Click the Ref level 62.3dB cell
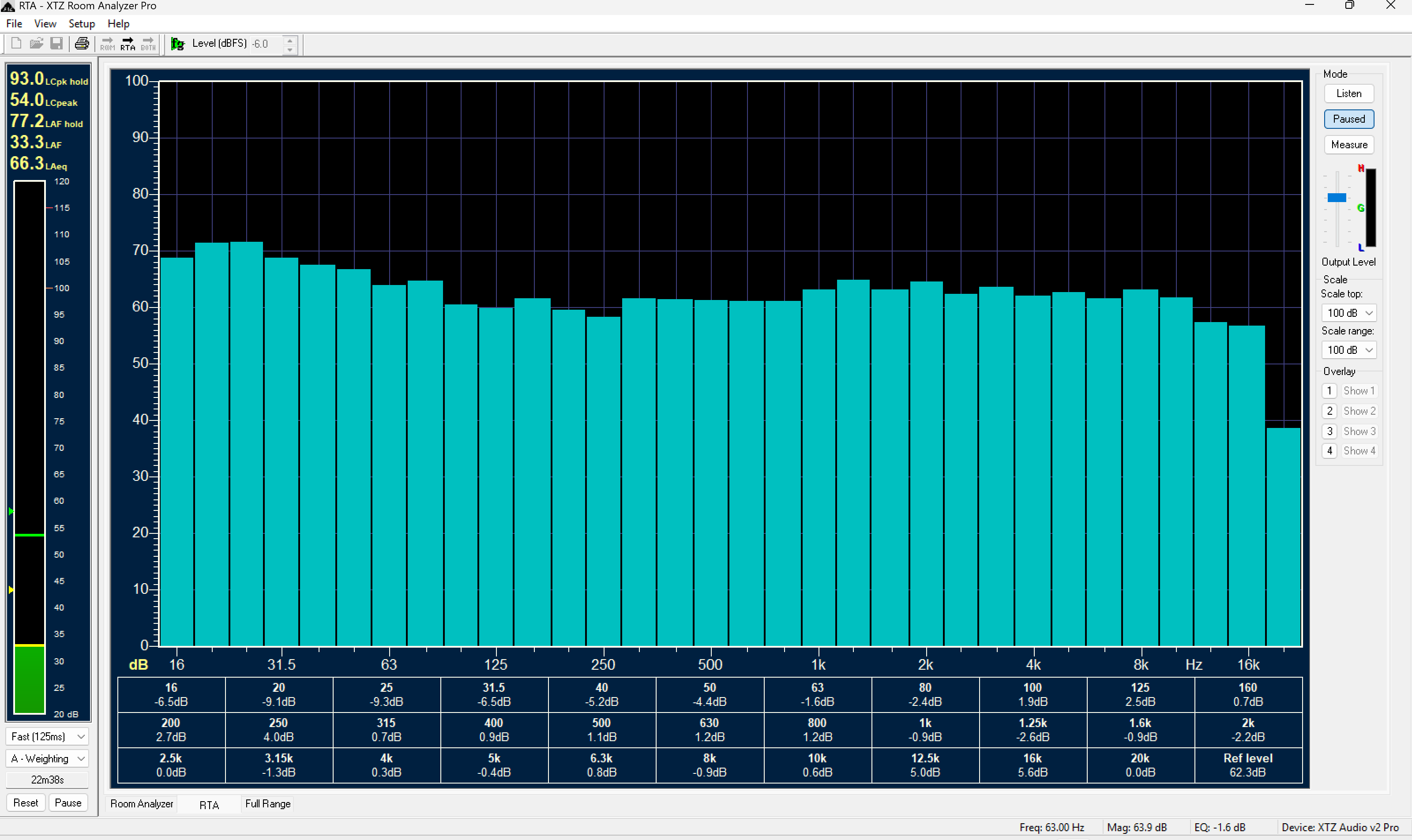 pos(1248,765)
